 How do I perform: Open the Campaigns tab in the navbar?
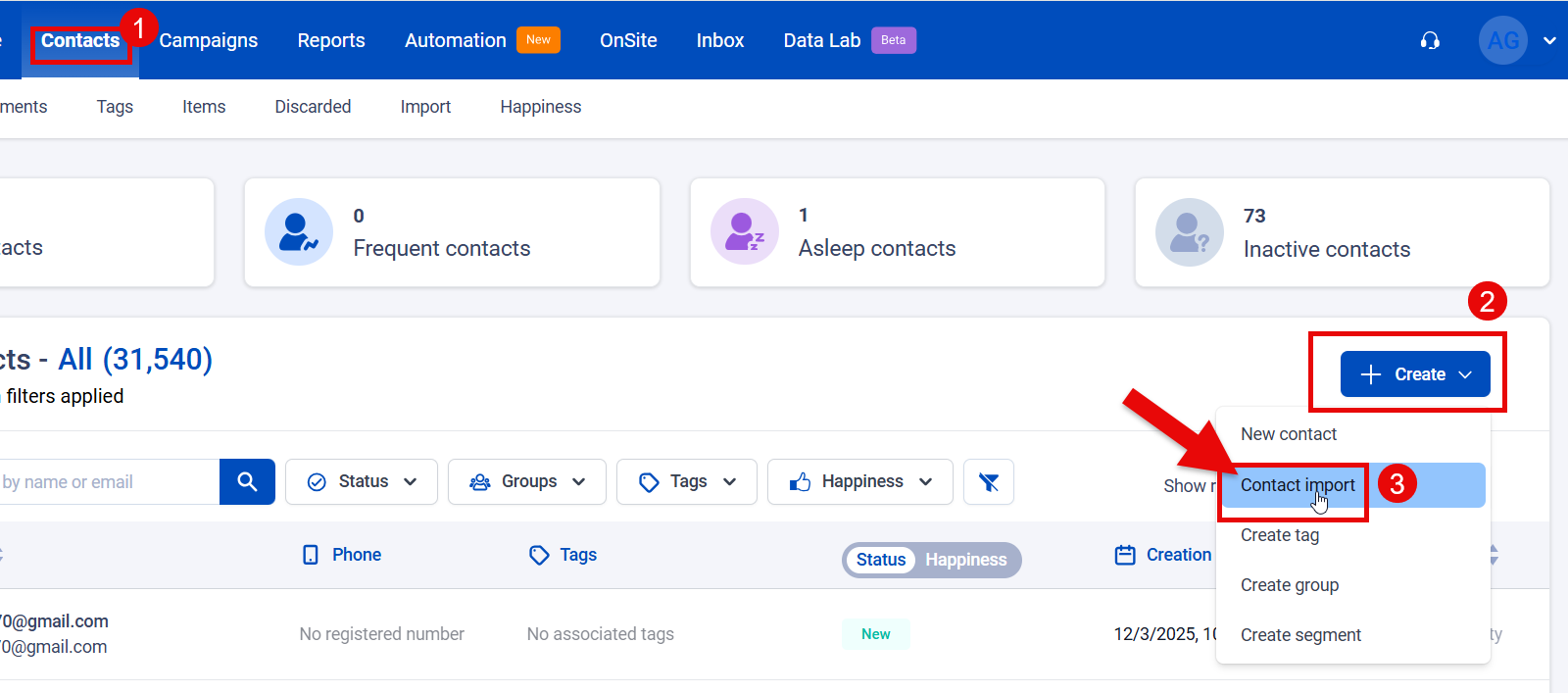(x=209, y=40)
